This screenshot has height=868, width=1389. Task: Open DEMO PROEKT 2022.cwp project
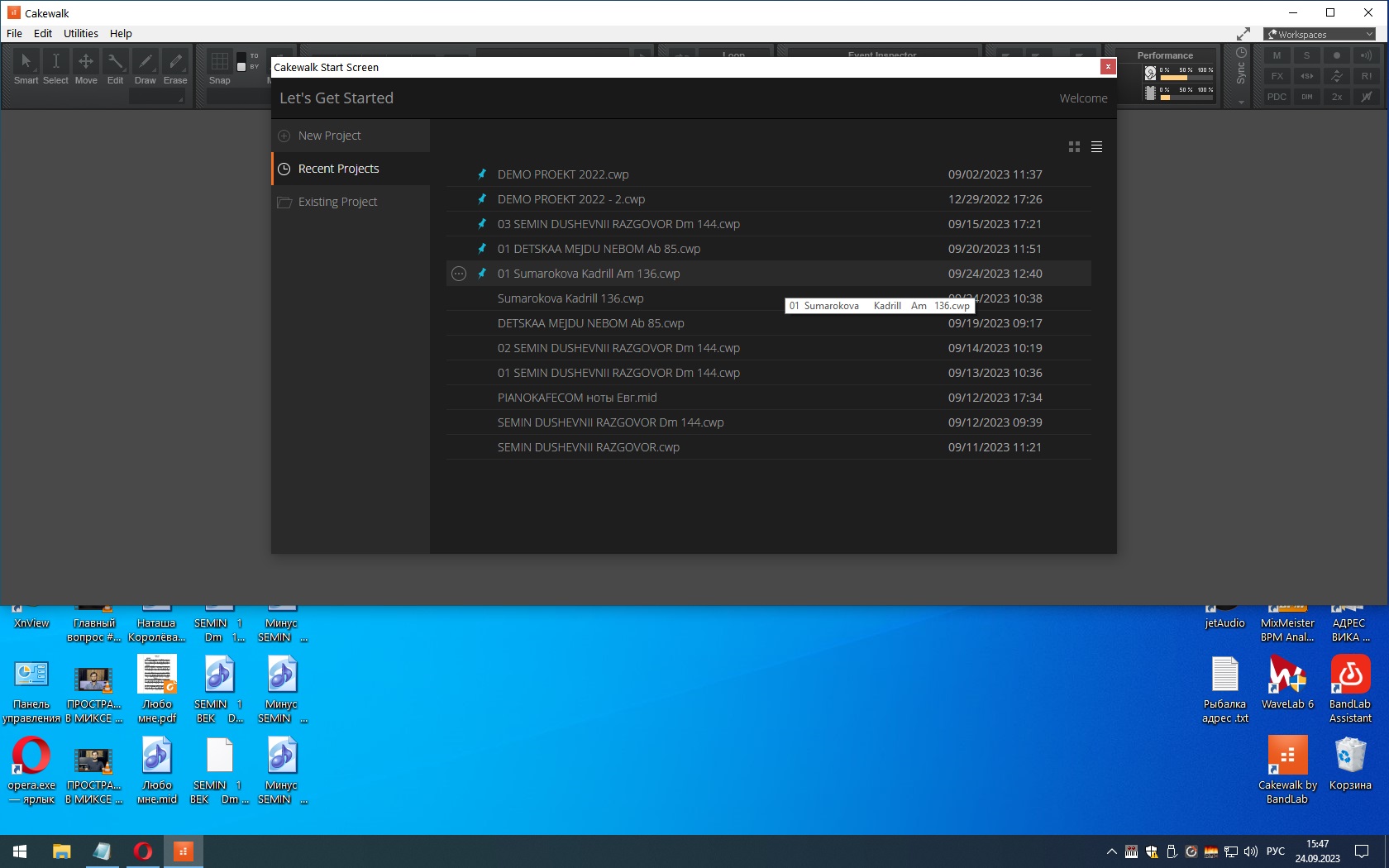point(769,174)
